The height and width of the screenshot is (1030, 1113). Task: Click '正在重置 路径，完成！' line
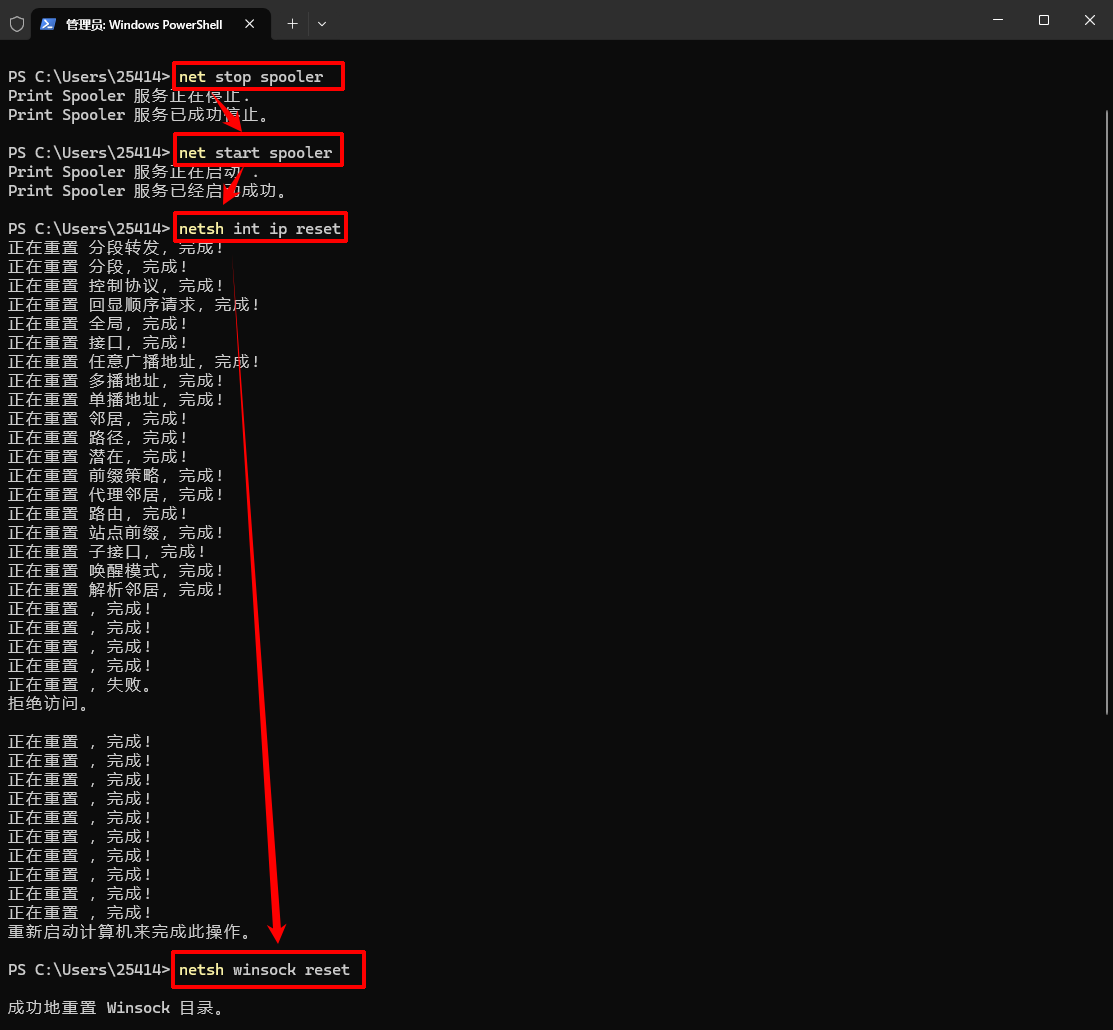98,438
